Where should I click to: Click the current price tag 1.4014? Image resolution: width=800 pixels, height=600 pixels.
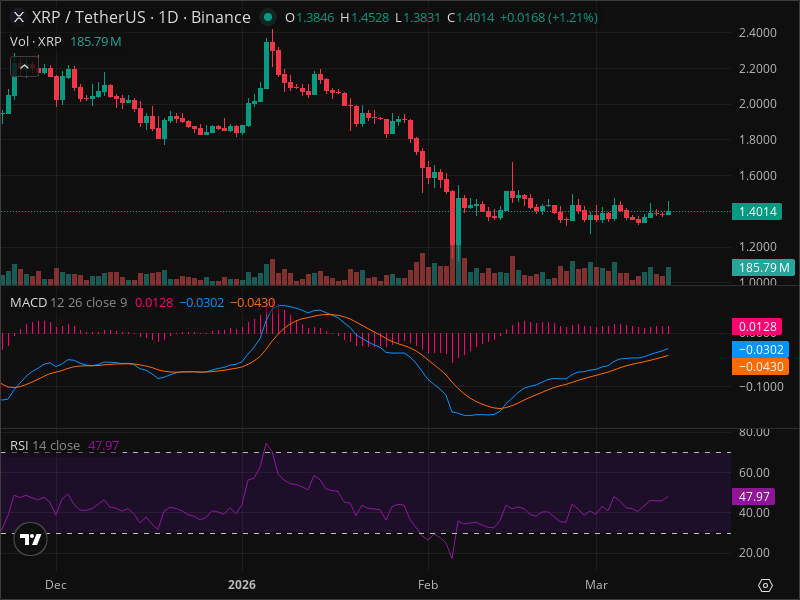coord(757,211)
